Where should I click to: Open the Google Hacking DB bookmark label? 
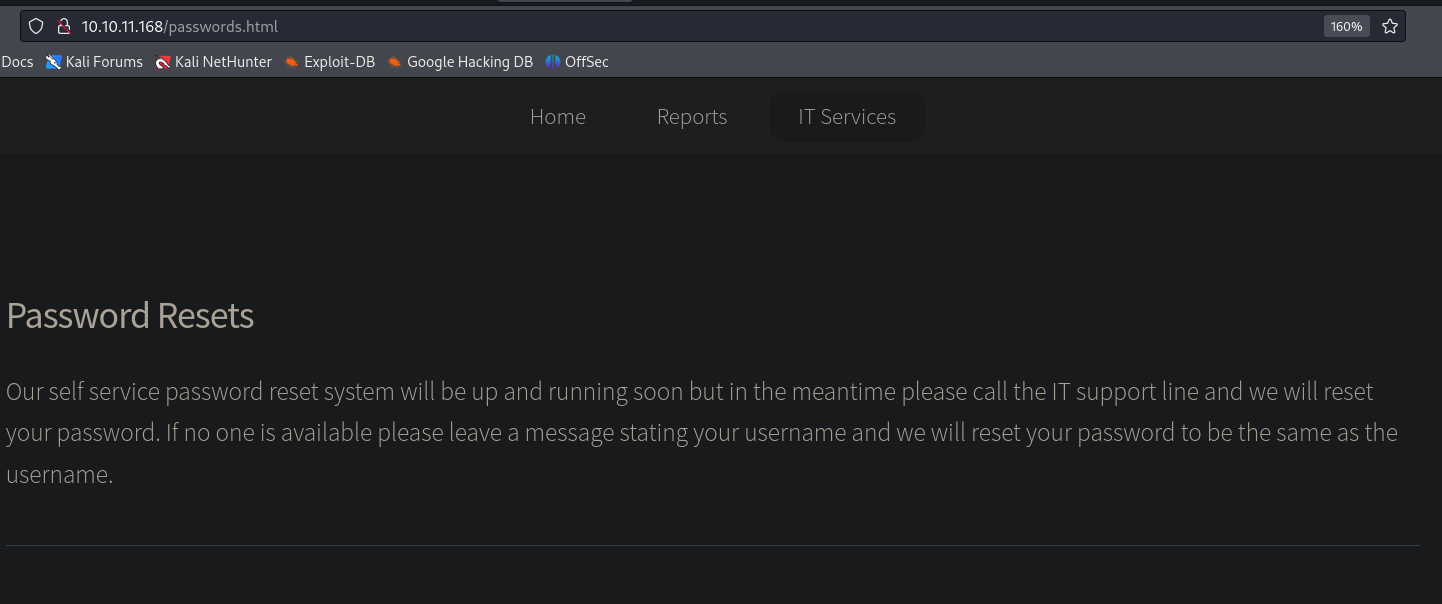pyautogui.click(x=470, y=62)
